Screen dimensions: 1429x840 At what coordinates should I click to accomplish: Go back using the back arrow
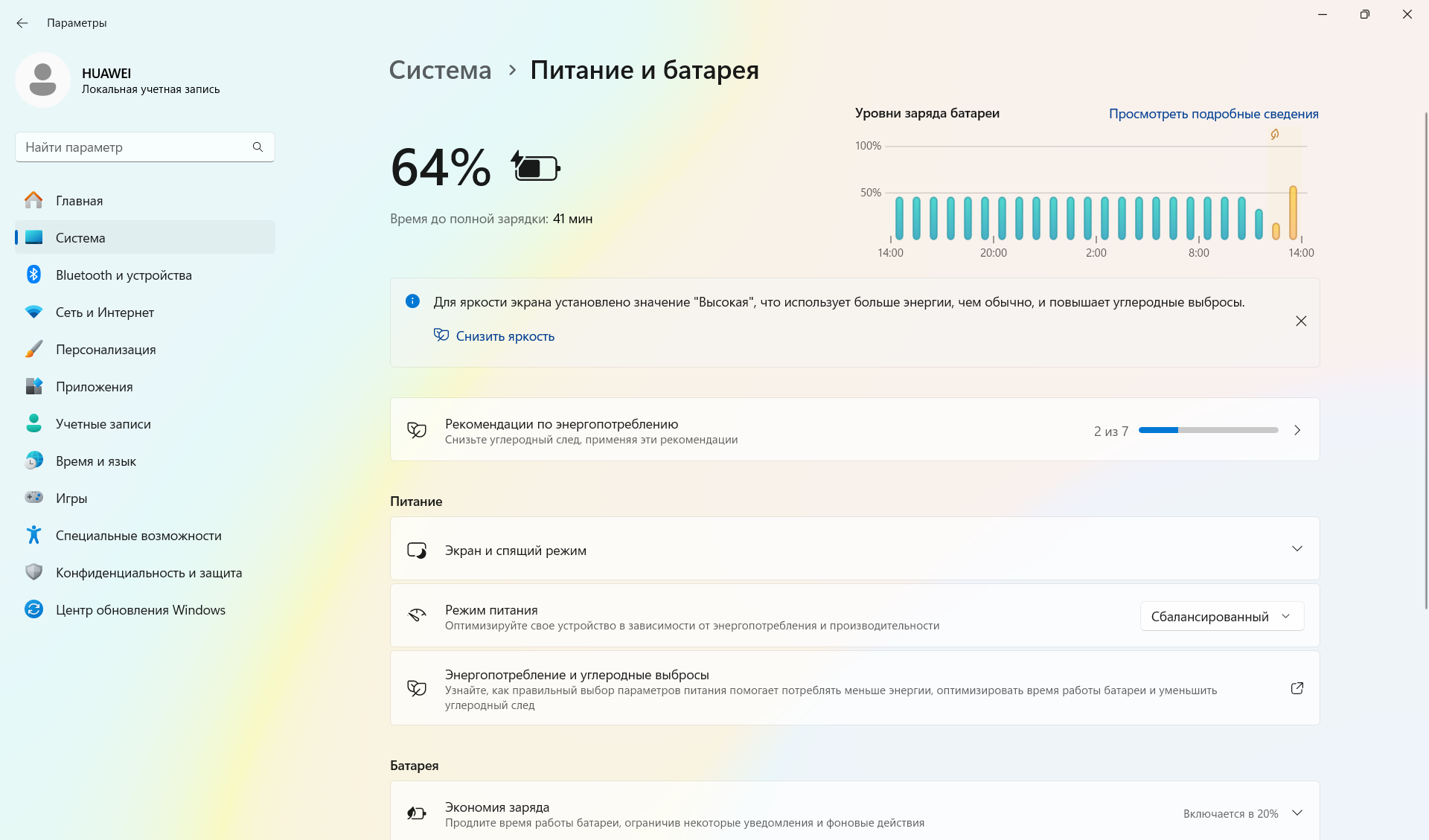[x=22, y=23]
